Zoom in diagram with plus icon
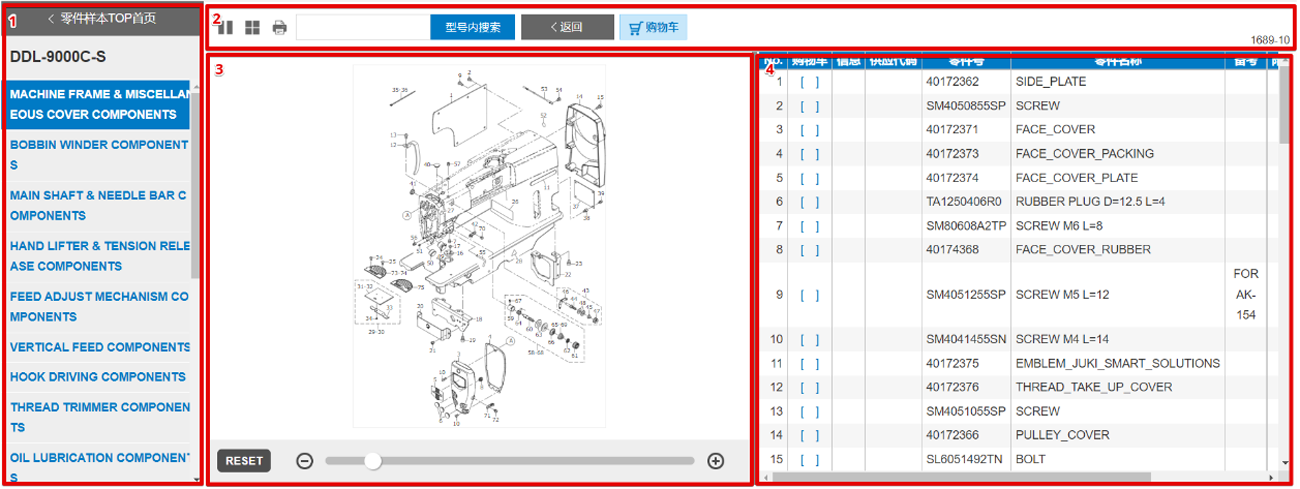This screenshot has height=489, width=1300. (x=715, y=461)
